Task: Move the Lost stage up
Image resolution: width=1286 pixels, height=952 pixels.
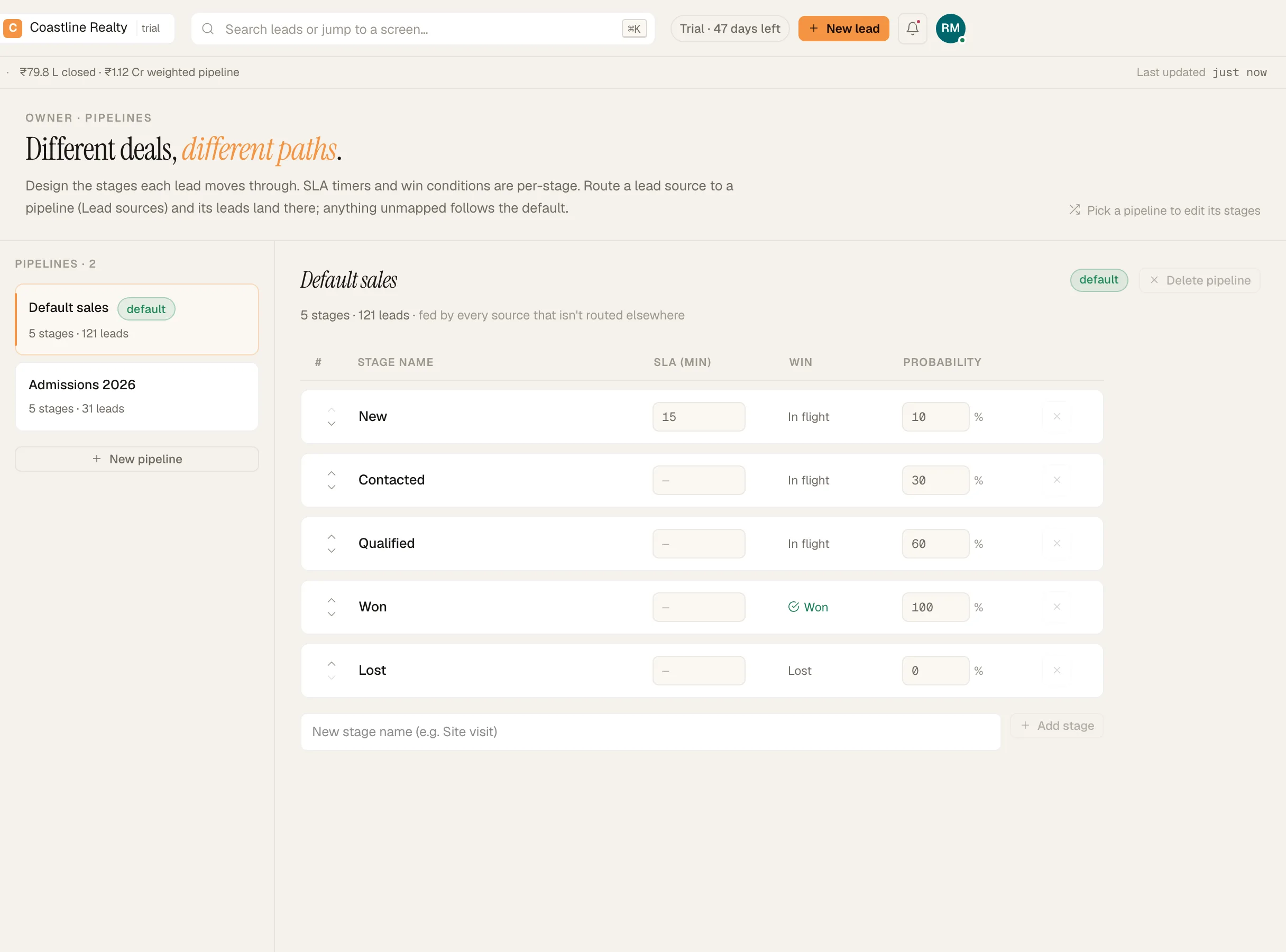Action: tap(332, 663)
